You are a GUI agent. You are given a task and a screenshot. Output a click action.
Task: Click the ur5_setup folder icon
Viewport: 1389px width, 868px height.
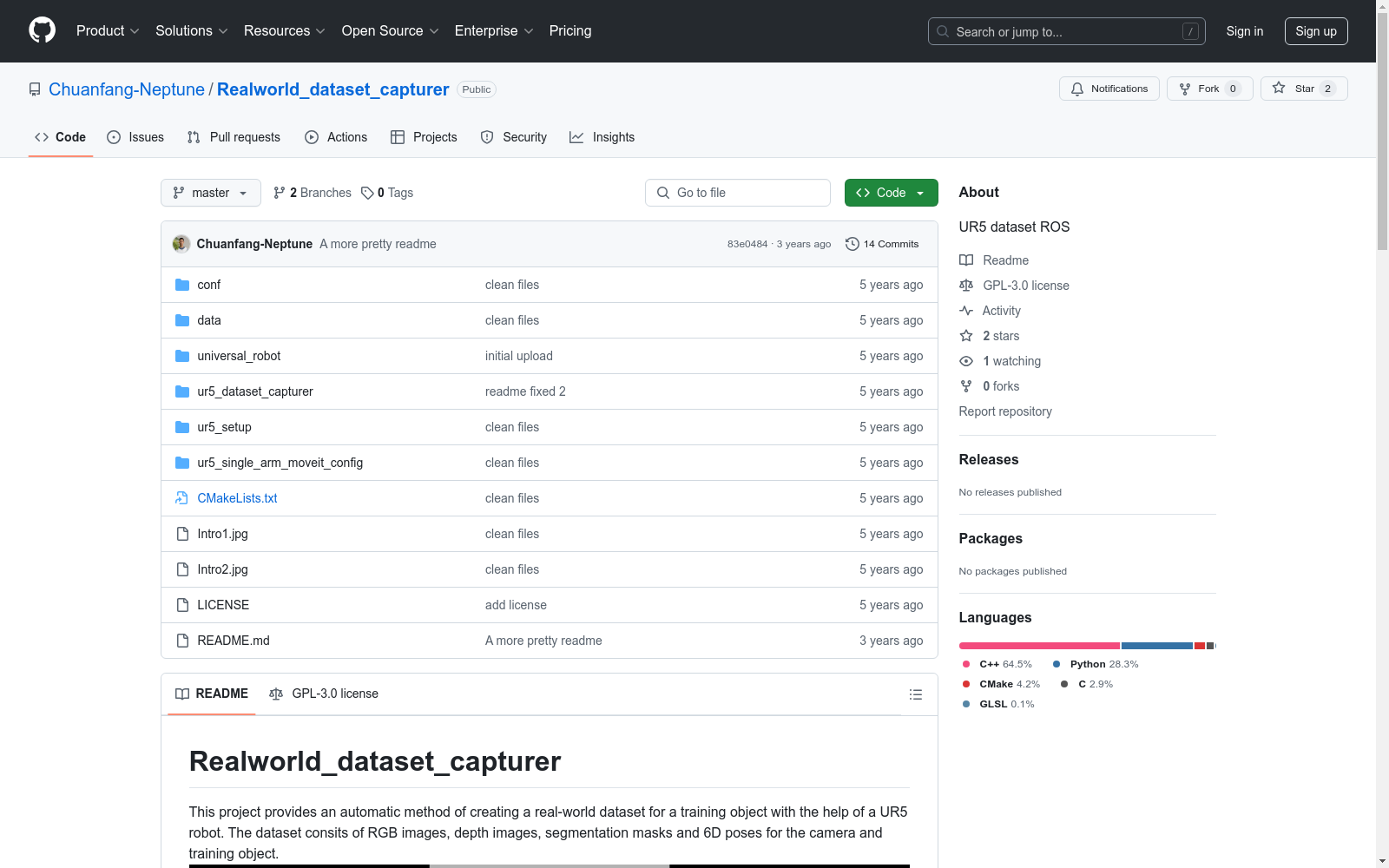182,427
